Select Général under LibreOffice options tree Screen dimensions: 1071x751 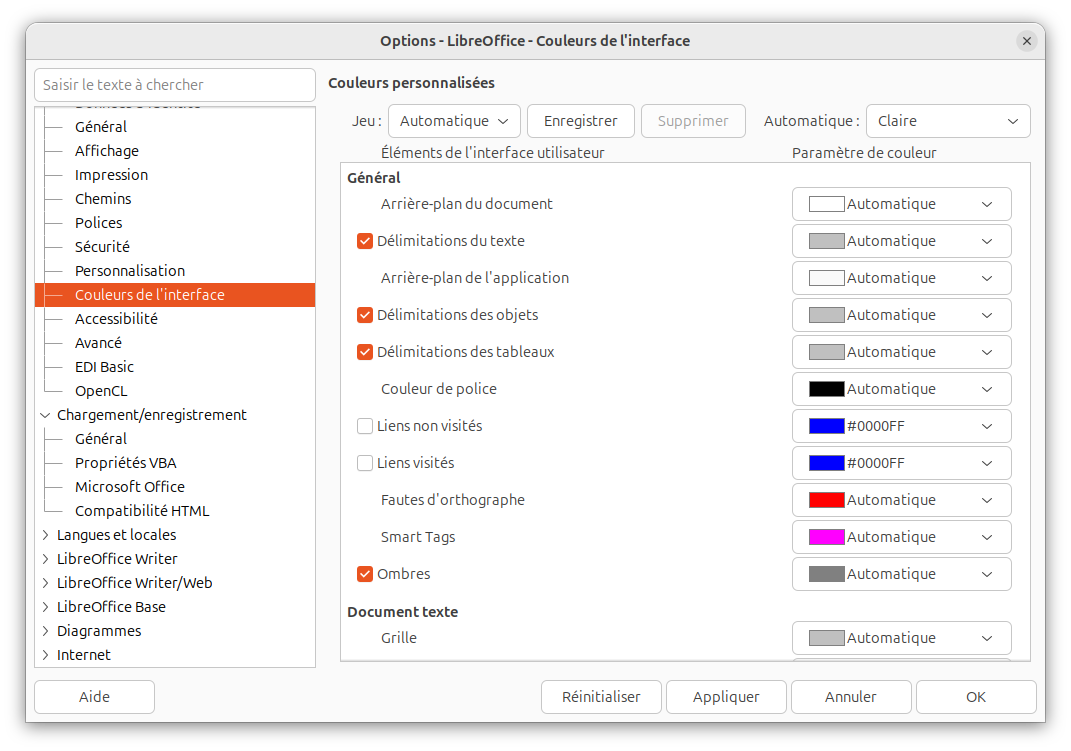click(x=101, y=127)
